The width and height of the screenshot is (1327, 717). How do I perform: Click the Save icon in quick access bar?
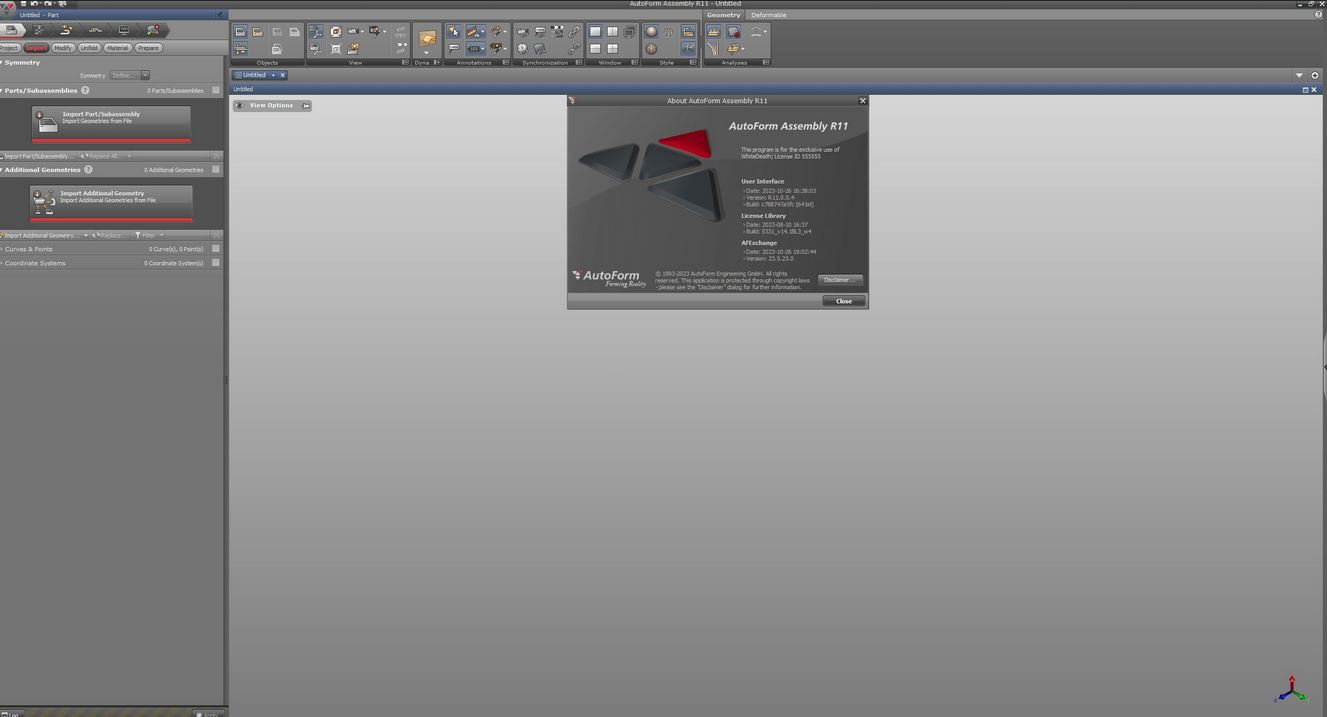pyautogui.click(x=23, y=4)
